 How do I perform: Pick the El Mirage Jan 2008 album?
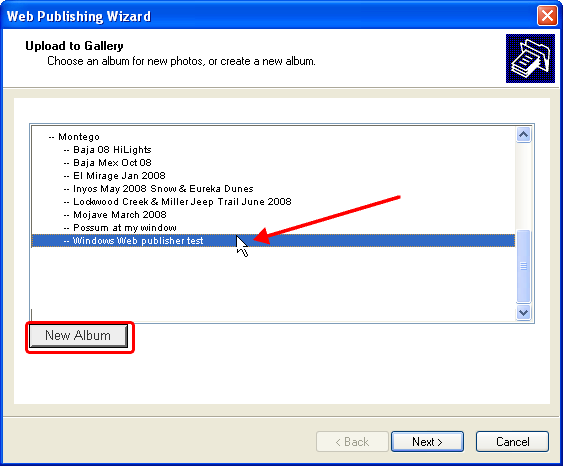119,176
